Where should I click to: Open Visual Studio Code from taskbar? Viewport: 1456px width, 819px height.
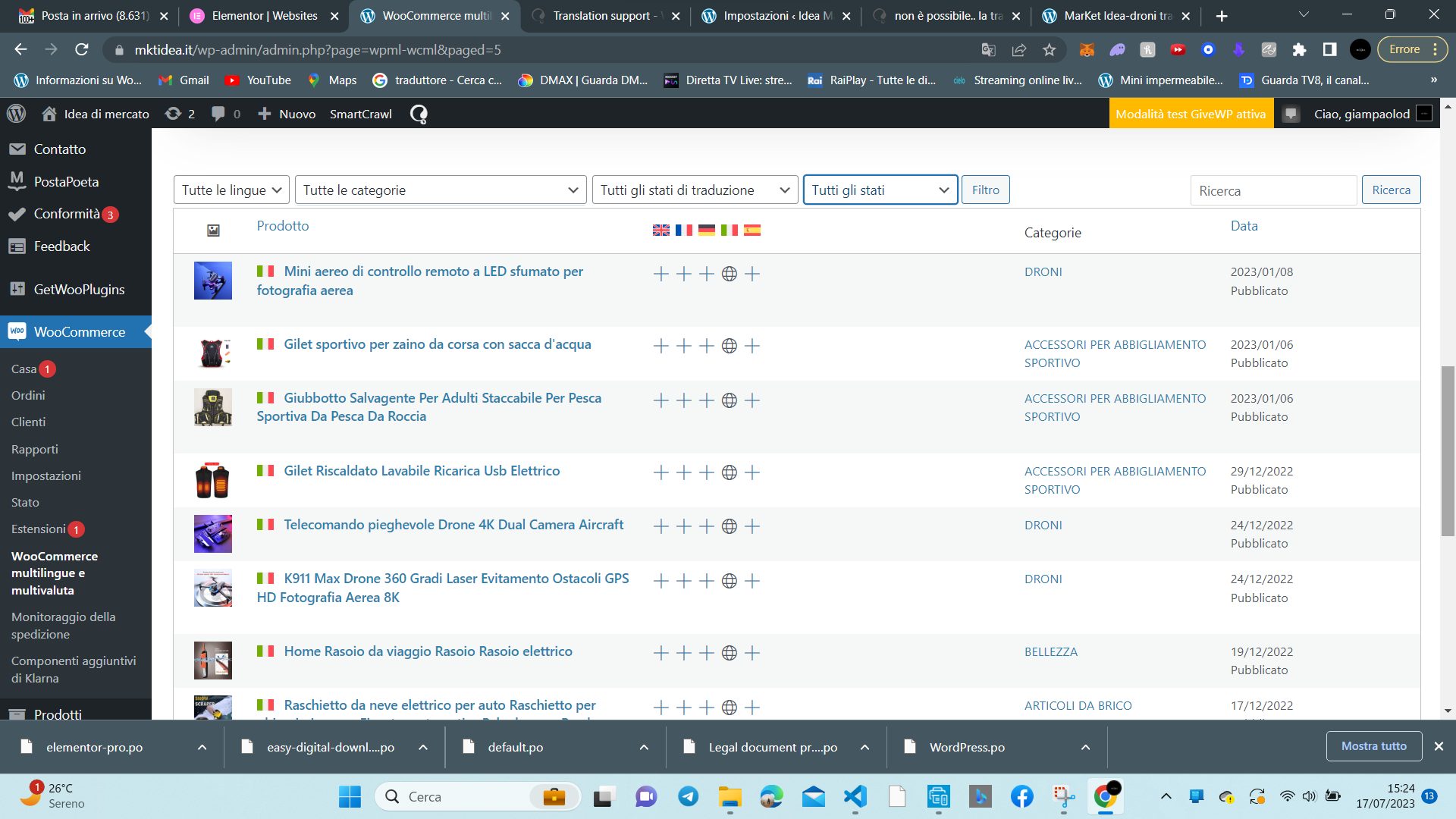855,796
